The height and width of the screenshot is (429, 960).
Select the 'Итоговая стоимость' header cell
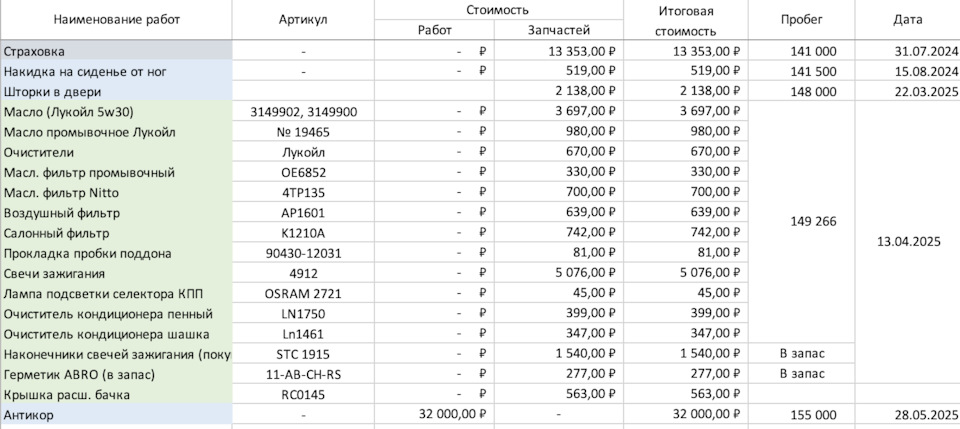[x=686, y=20]
